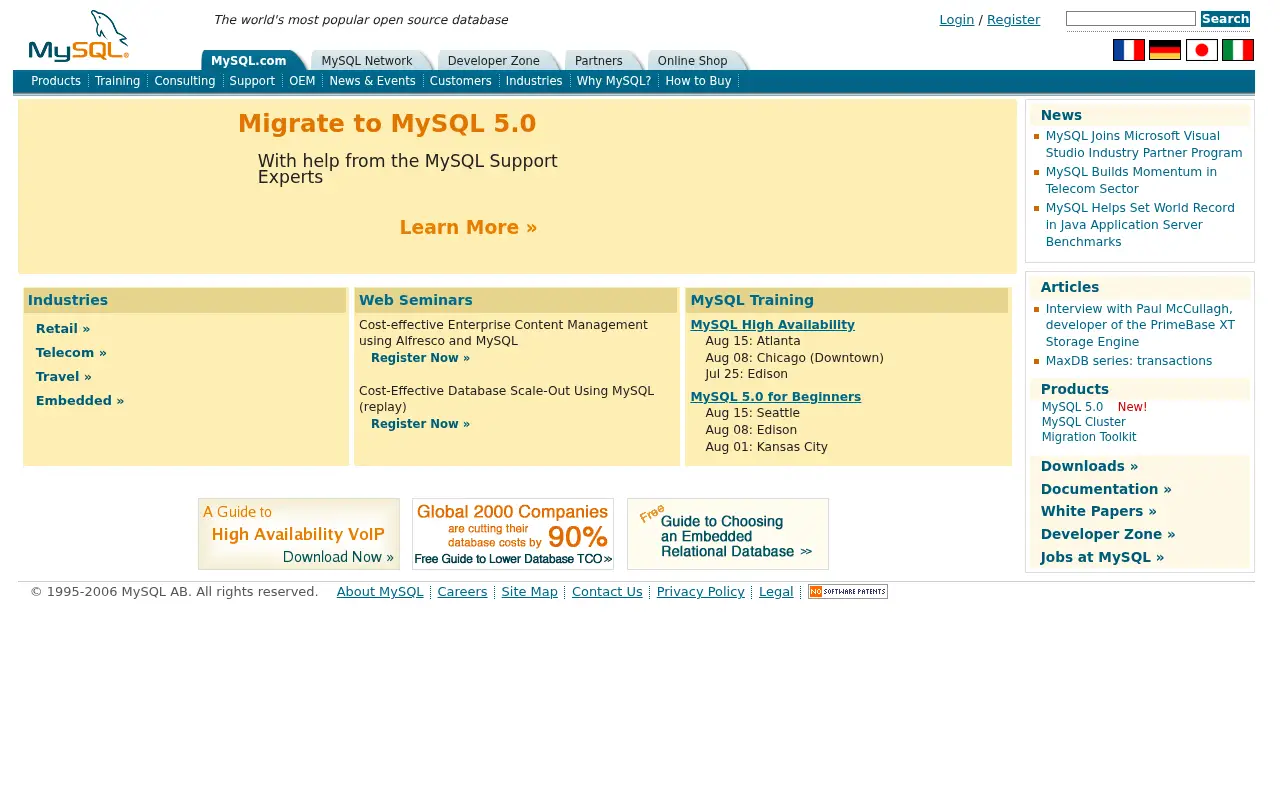Register Now for the Alfresco seminar

[x=420, y=358]
